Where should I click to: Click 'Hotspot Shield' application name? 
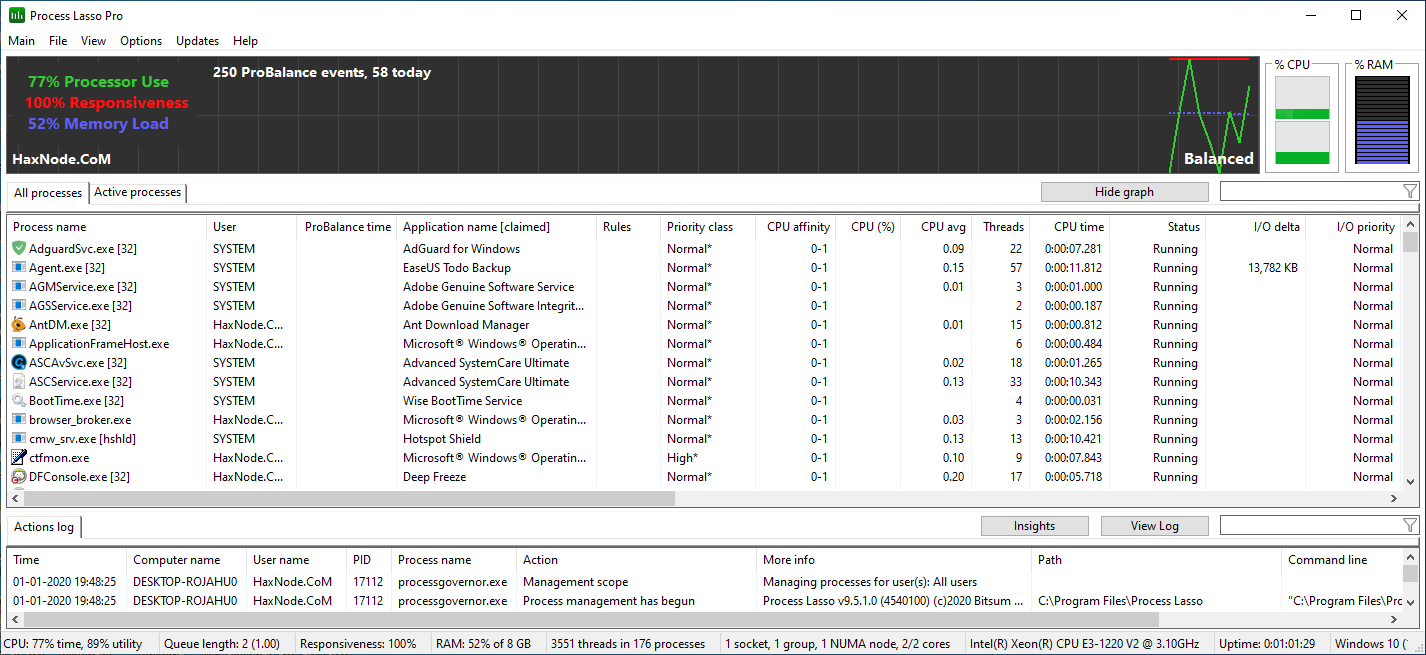click(x=442, y=438)
